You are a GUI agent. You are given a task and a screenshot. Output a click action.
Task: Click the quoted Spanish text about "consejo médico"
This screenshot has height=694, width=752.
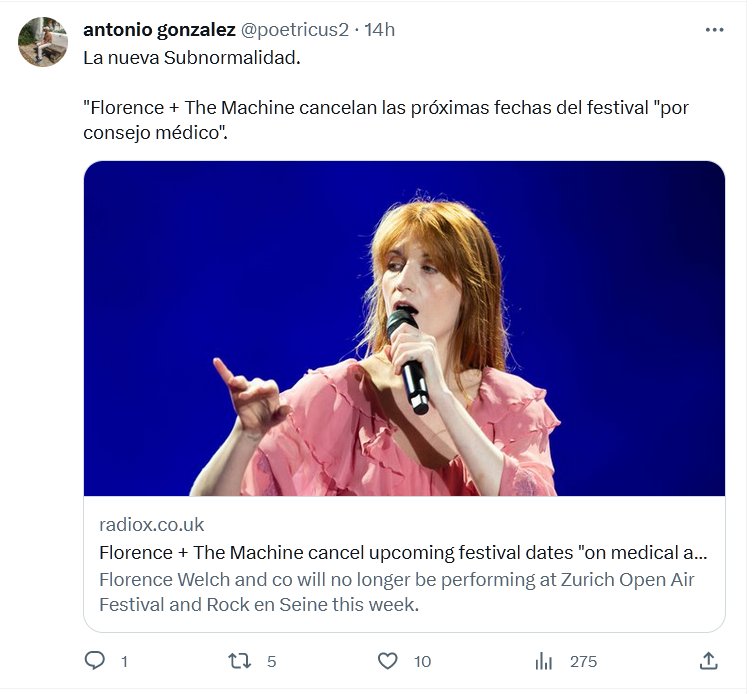point(386,120)
